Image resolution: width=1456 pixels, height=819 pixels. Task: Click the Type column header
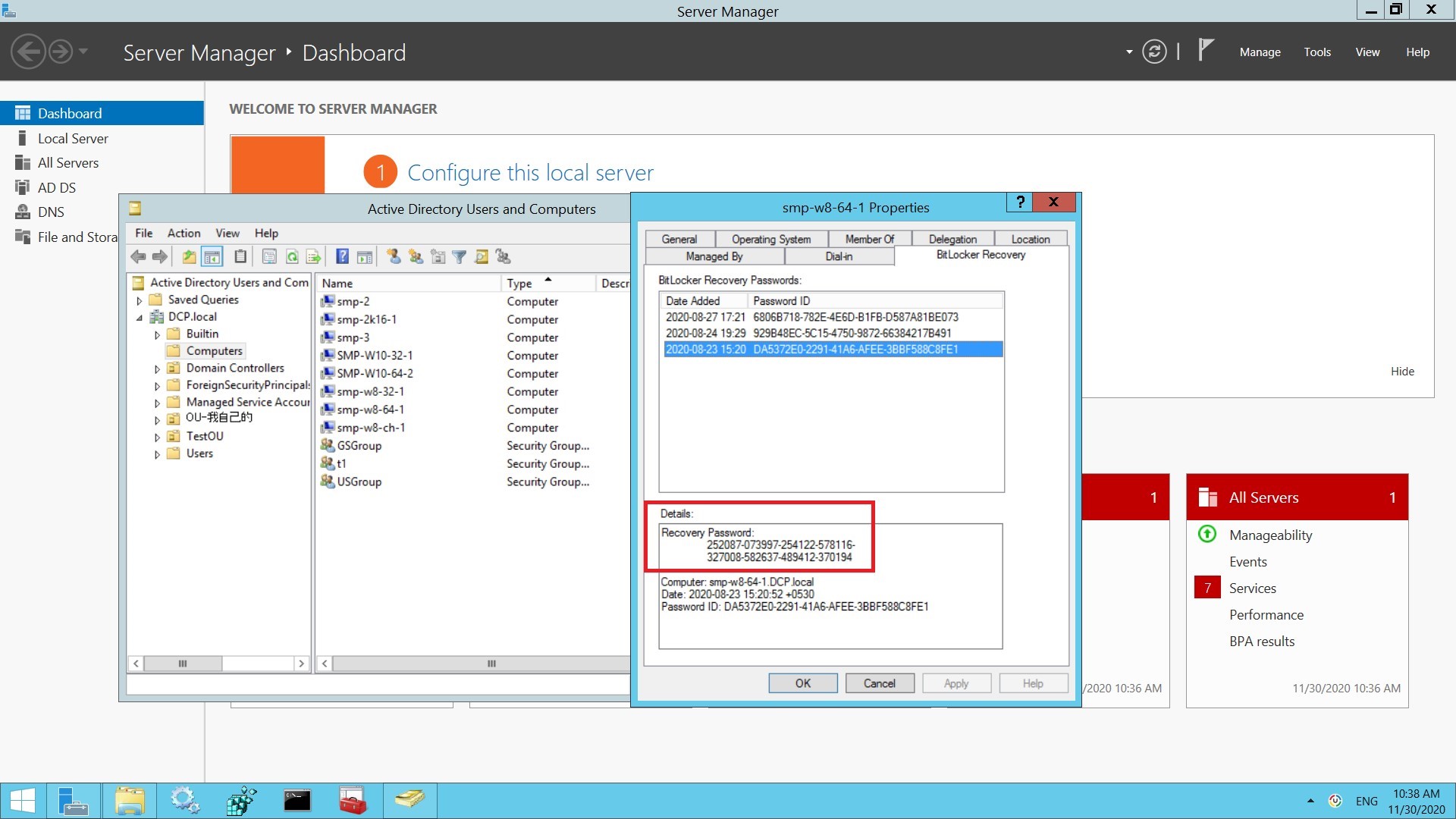(548, 283)
